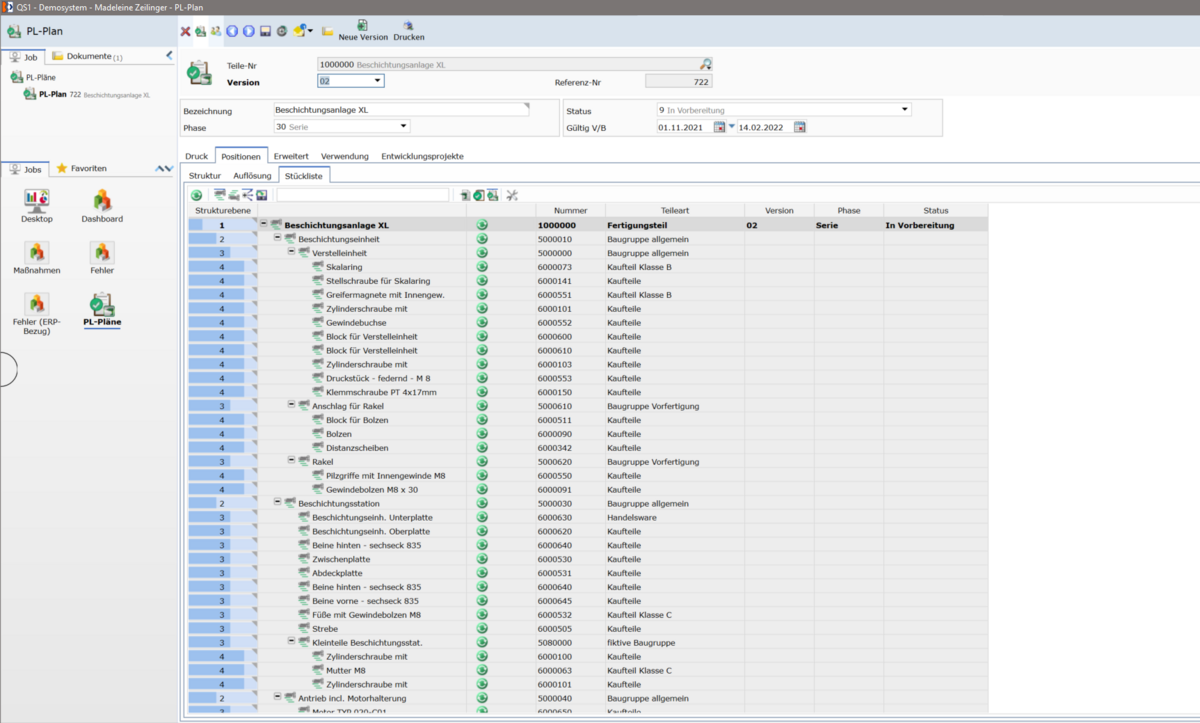Open the Maßnahmen job icon
This screenshot has height=723, width=1200.
[37, 258]
